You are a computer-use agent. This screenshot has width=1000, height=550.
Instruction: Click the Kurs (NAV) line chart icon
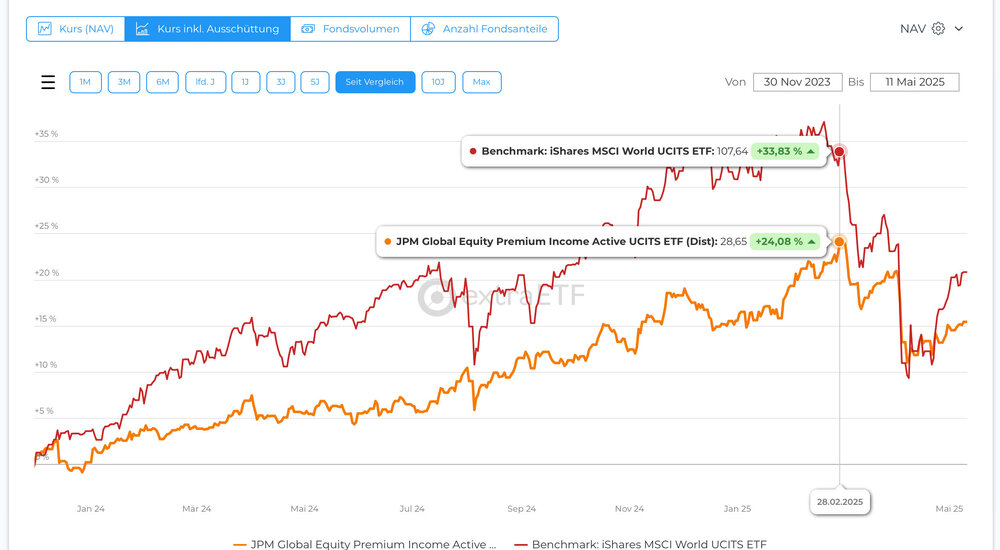coord(44,29)
